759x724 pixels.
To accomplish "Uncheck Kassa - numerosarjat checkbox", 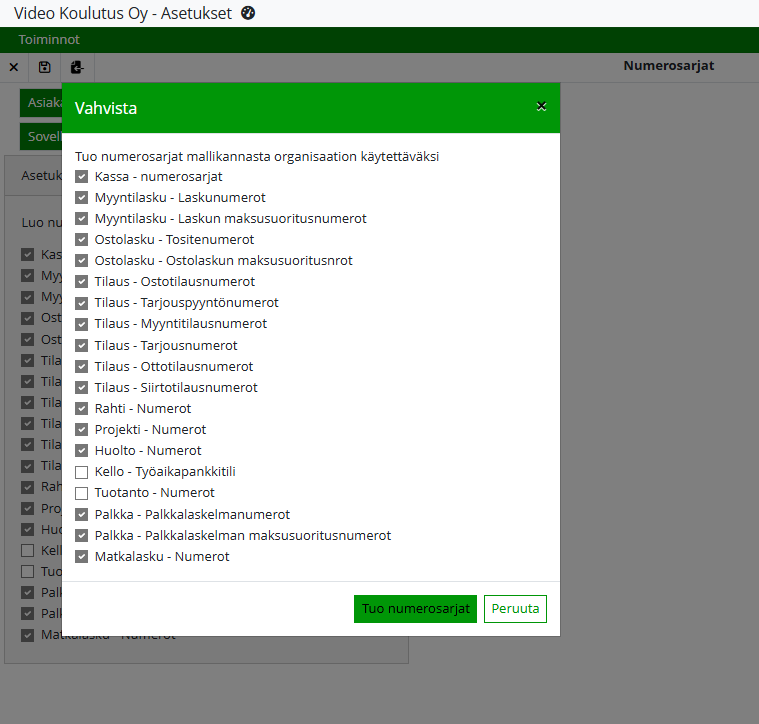I will [x=82, y=177].
